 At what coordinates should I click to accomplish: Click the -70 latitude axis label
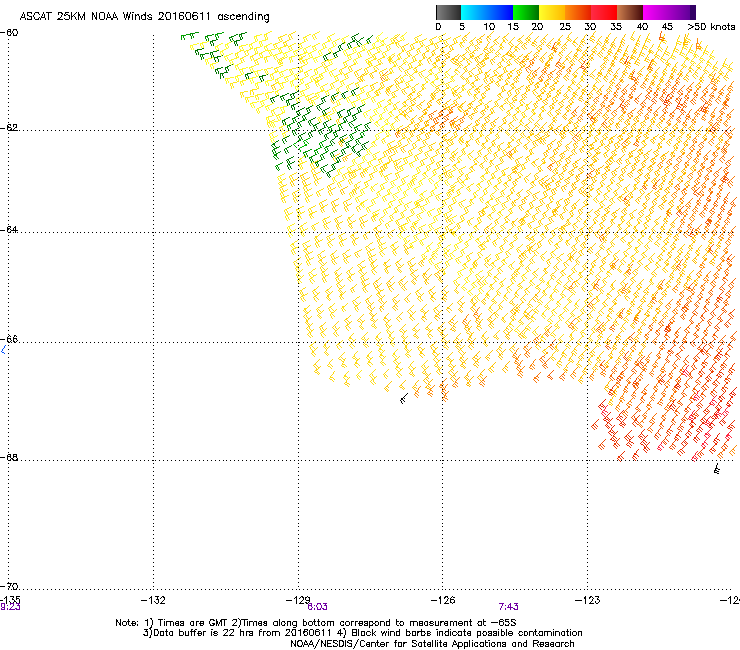tap(9, 587)
